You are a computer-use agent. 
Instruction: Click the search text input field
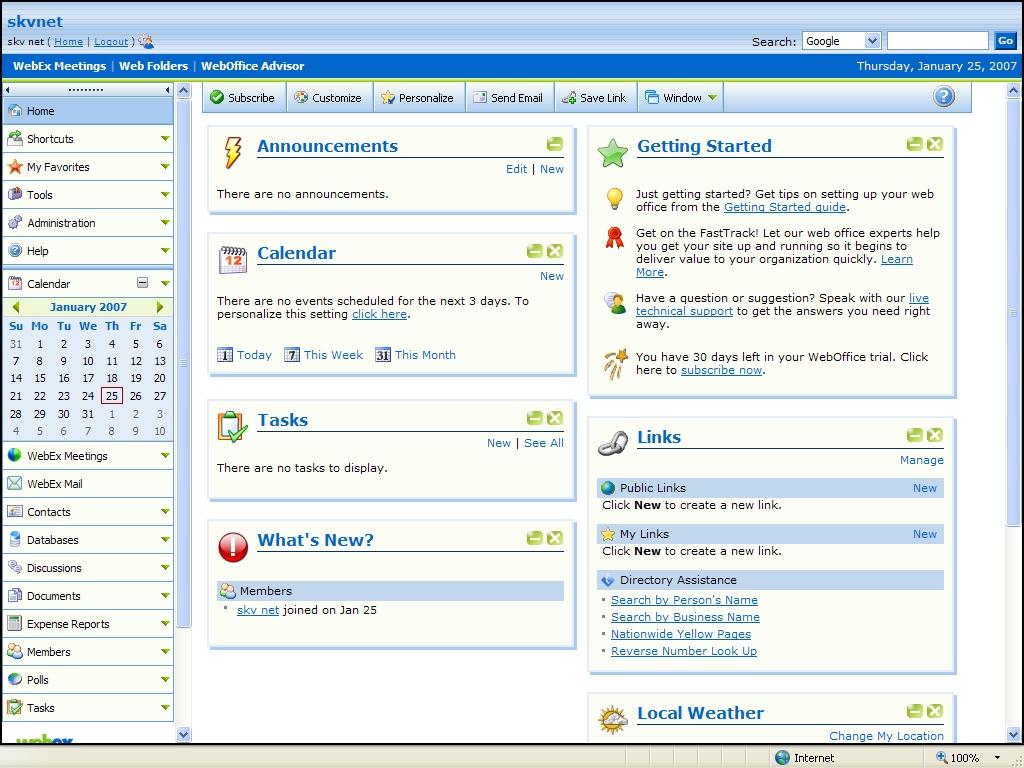point(937,41)
